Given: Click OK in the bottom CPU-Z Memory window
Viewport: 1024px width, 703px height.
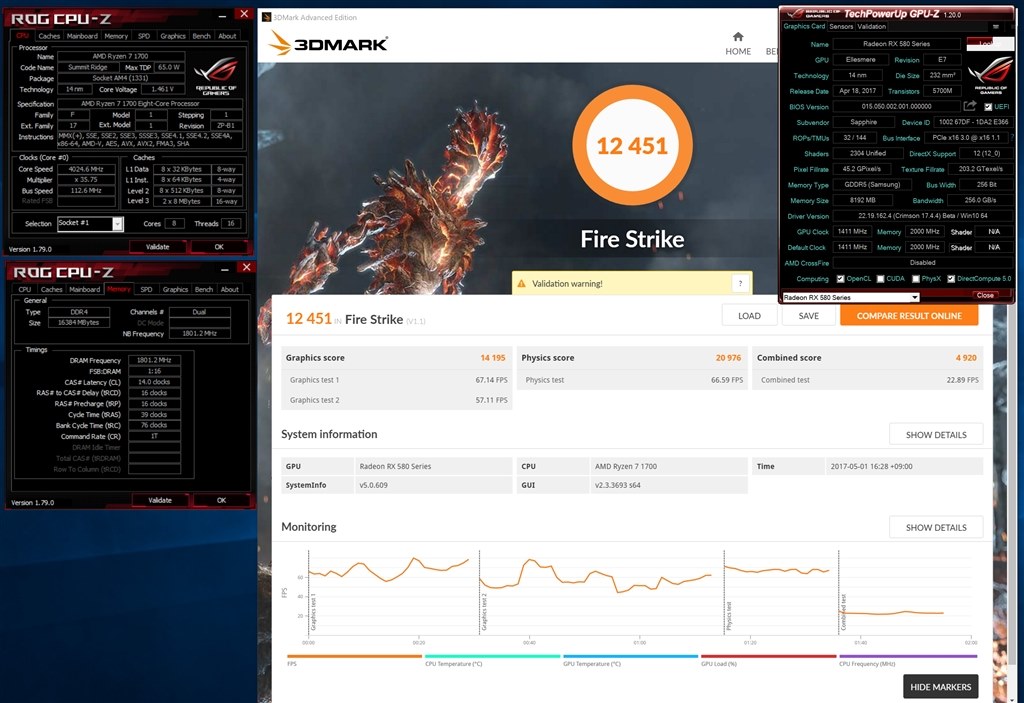Looking at the screenshot, I should pyautogui.click(x=221, y=500).
